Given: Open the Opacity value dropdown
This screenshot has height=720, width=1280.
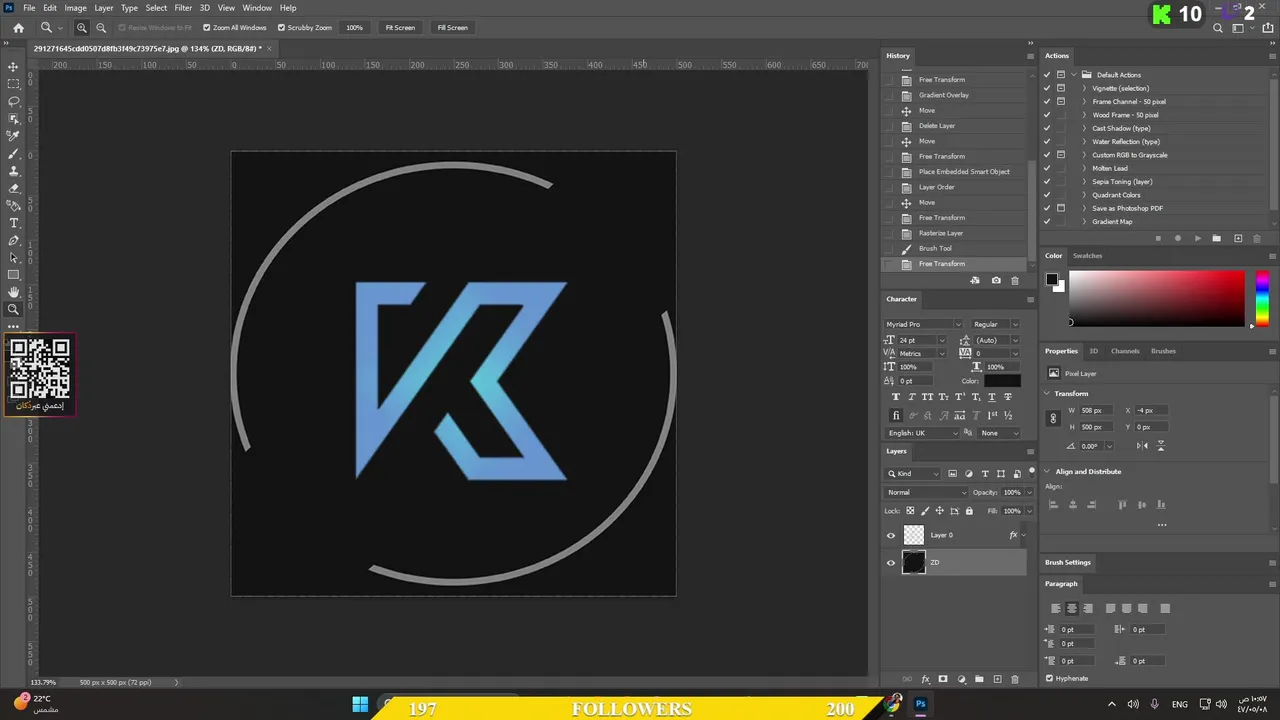Looking at the screenshot, I should point(1030,492).
